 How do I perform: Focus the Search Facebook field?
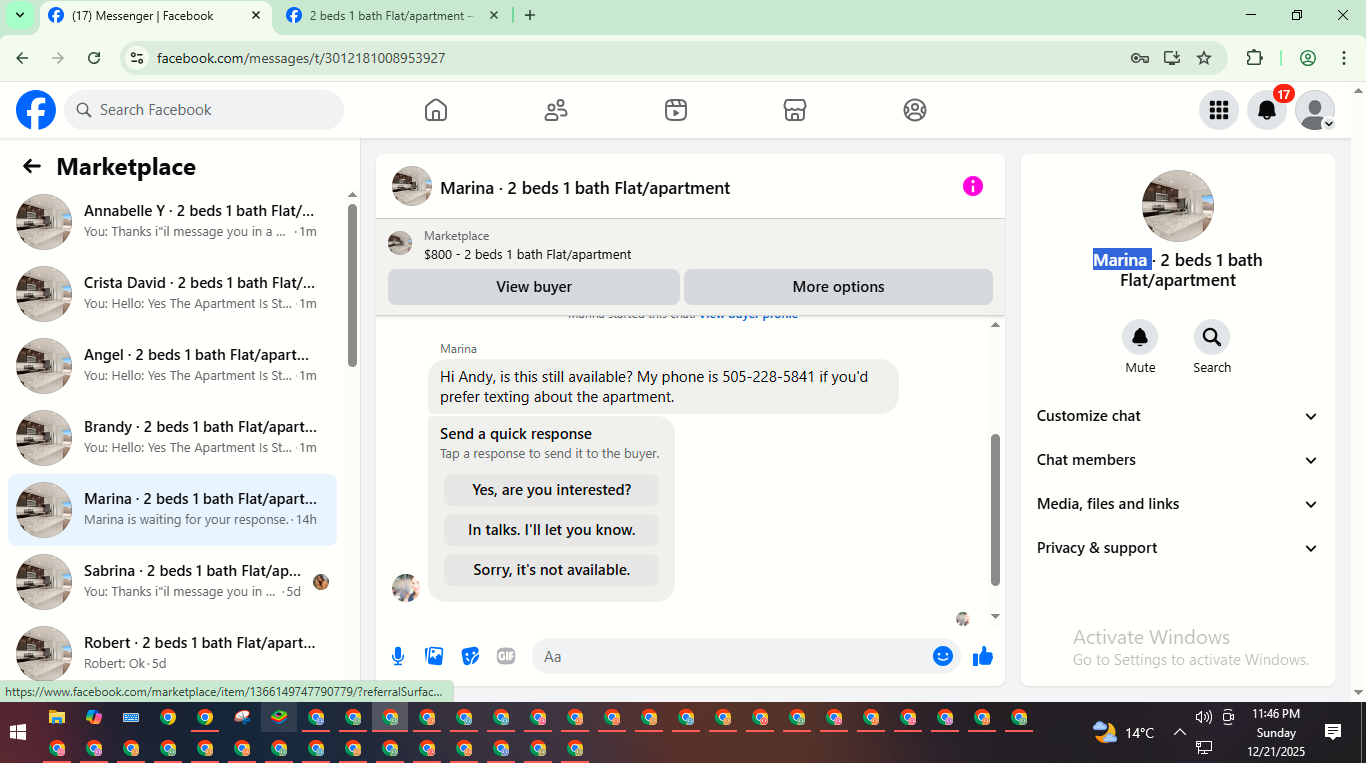(x=204, y=110)
